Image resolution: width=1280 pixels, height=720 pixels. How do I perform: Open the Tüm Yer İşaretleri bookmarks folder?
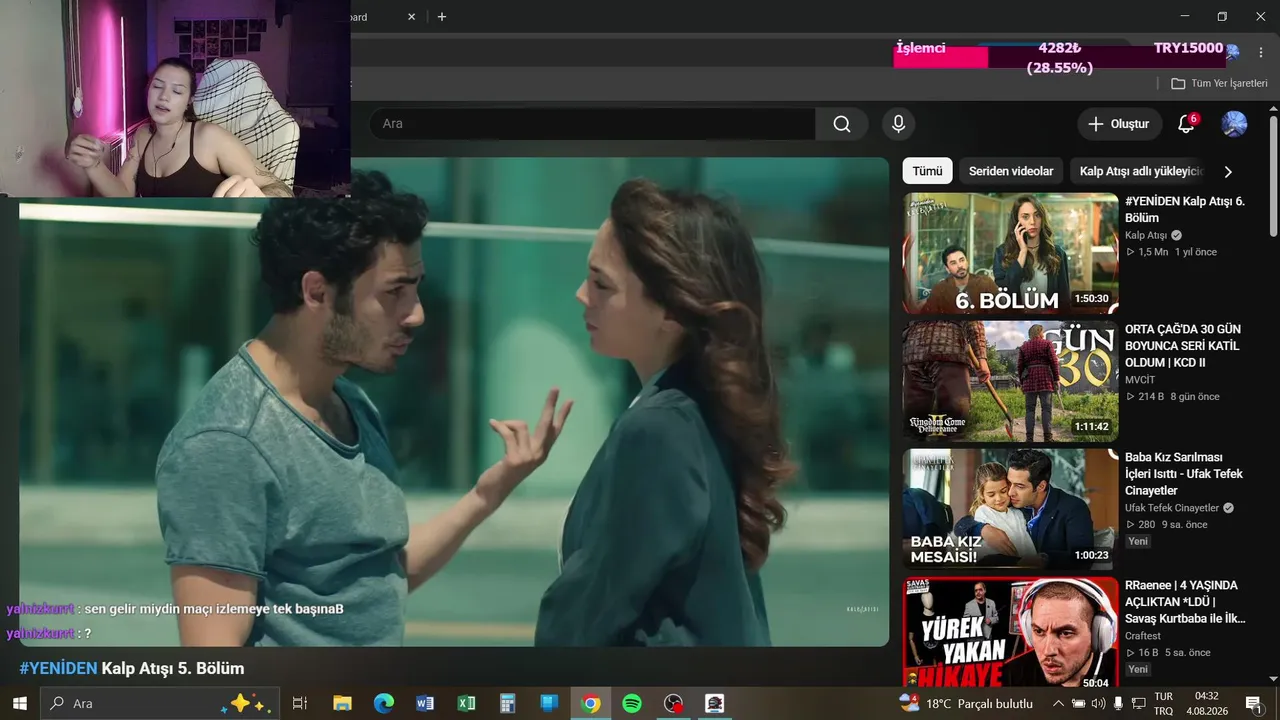[1219, 84]
